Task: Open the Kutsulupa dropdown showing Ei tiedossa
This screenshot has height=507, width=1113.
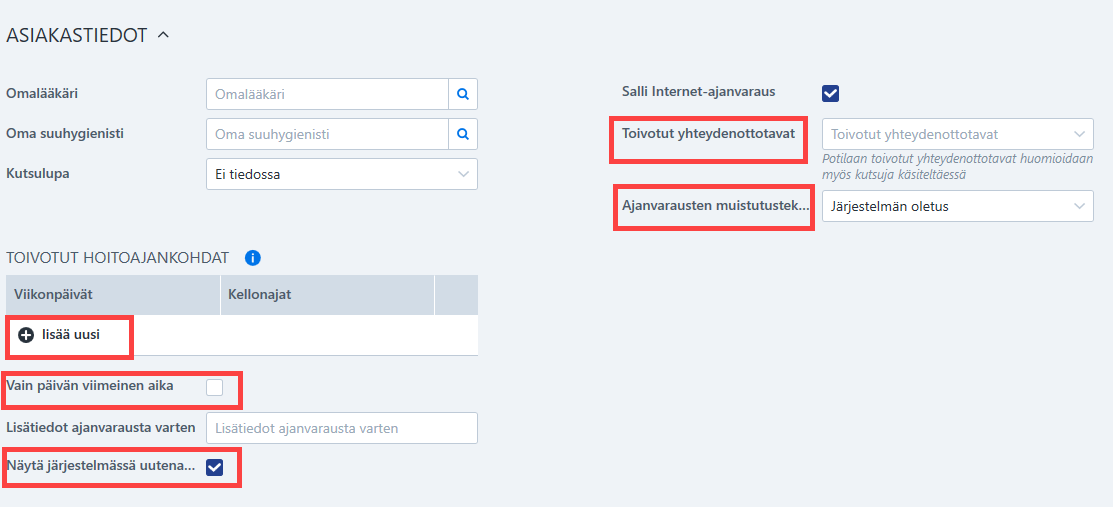Action: (342, 174)
